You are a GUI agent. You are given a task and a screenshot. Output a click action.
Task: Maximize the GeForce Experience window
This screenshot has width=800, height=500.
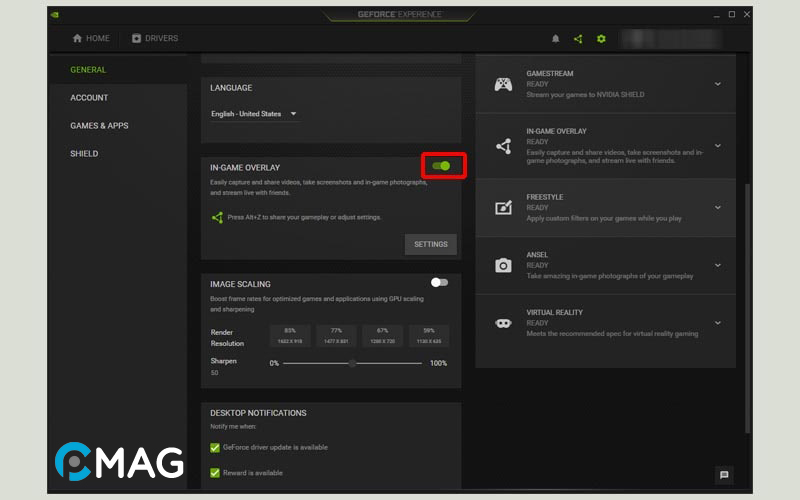pyautogui.click(x=732, y=15)
